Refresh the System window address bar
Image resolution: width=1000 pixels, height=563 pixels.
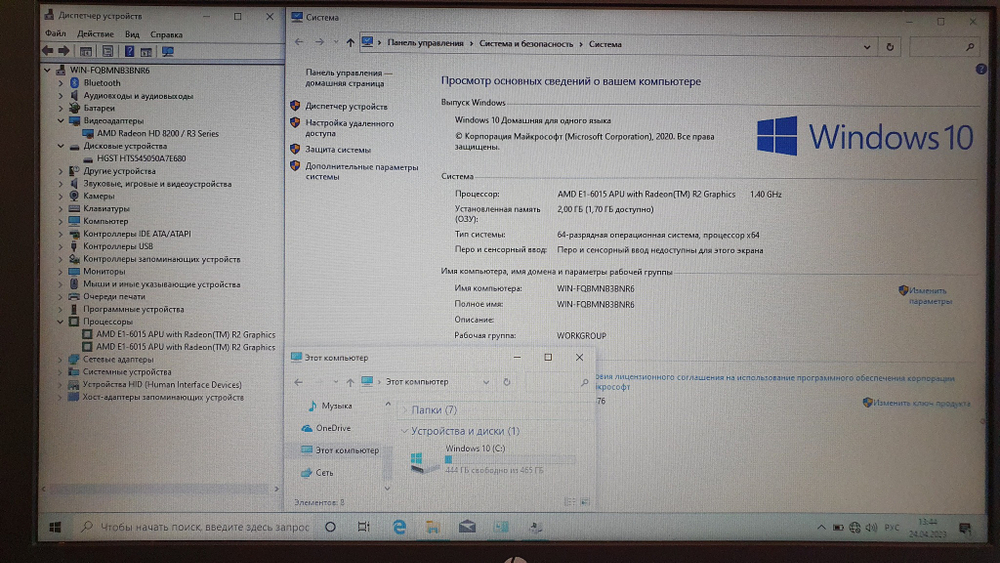890,47
